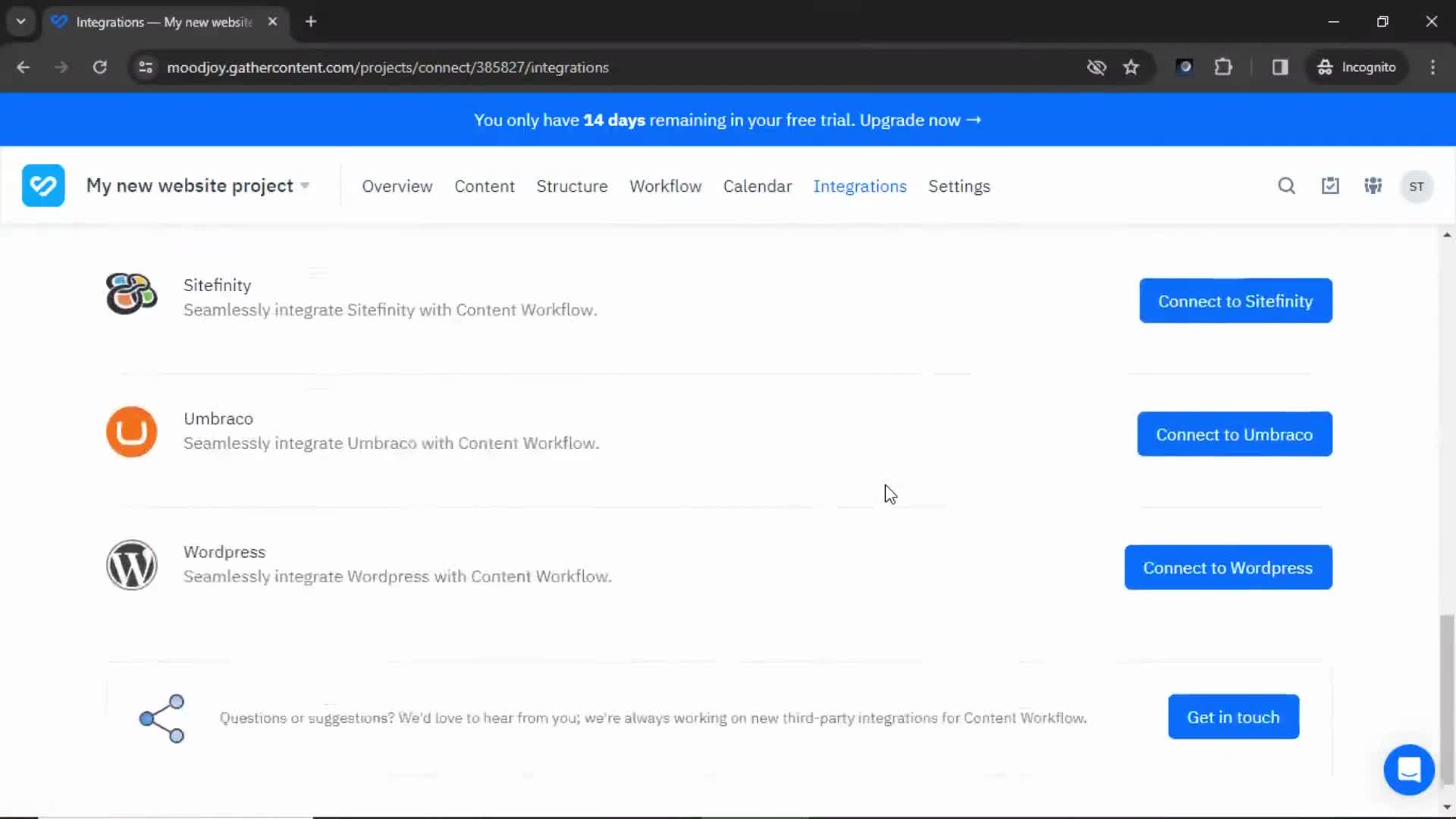The height and width of the screenshot is (819, 1456).
Task: Click the Get in touch button
Action: coord(1233,717)
